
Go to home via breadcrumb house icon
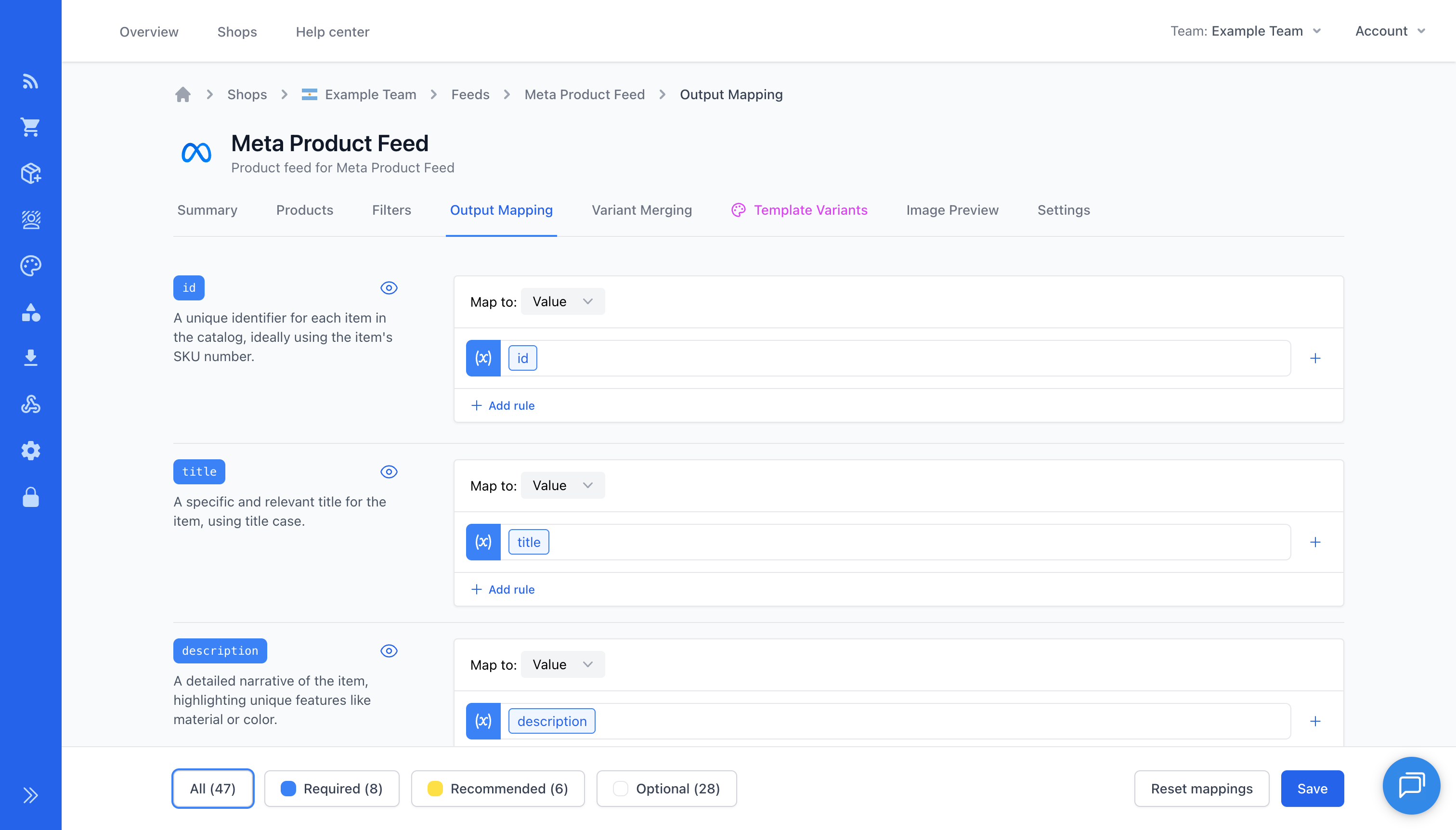click(x=183, y=95)
